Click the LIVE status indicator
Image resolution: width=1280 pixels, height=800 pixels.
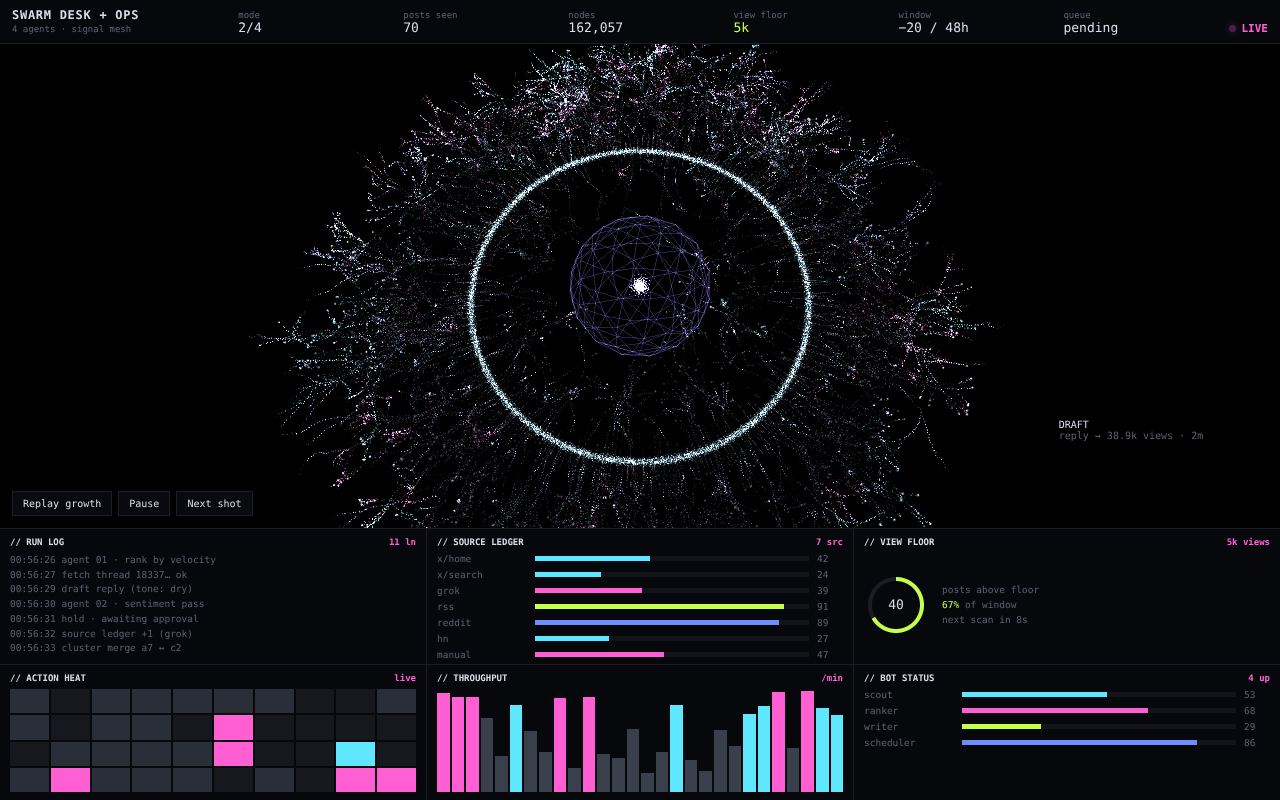(1248, 28)
